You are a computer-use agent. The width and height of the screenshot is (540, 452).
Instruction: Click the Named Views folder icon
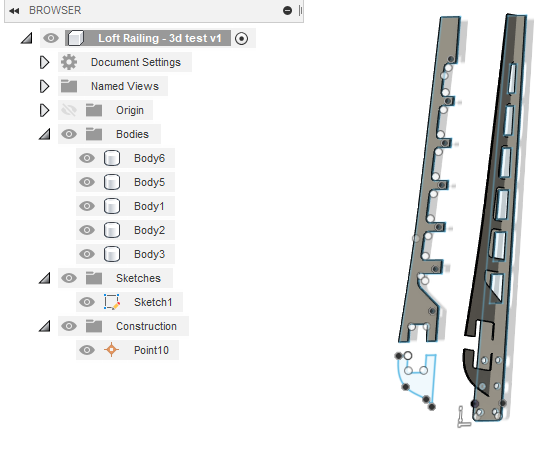point(69,86)
